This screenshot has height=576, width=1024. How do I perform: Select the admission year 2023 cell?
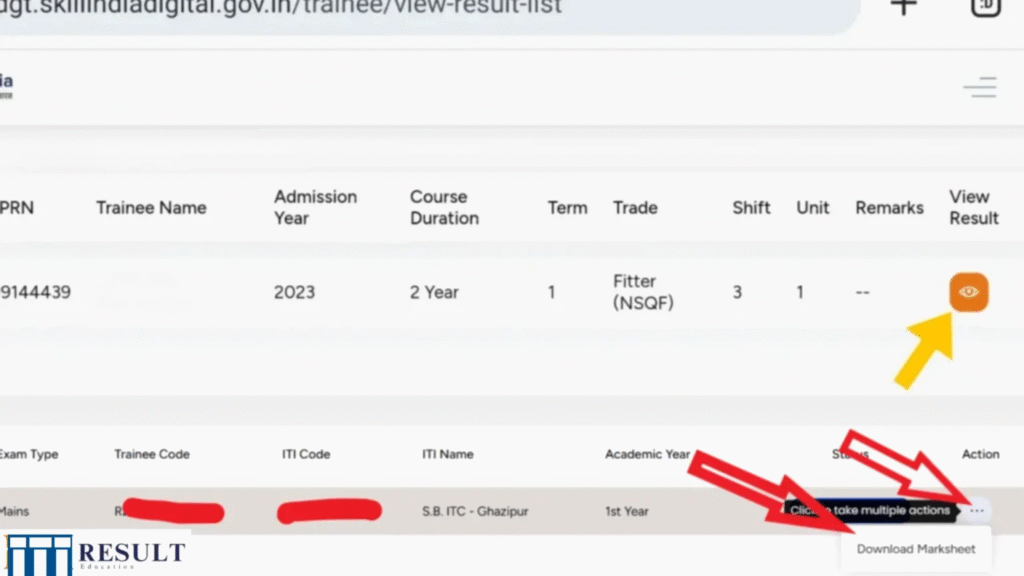(x=295, y=292)
